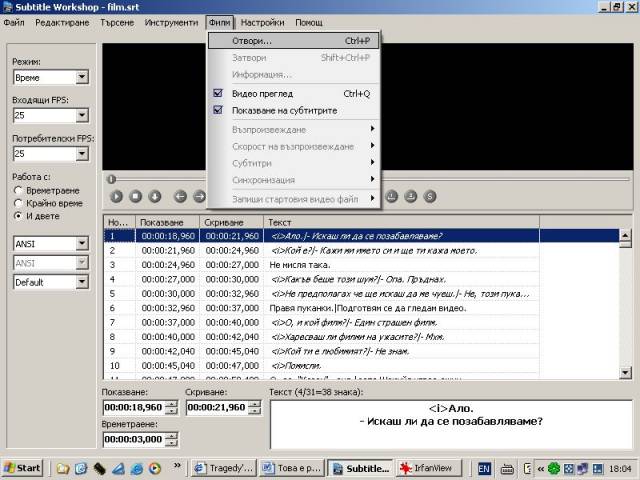Click the set hide time button
Viewport: 640px width, 480px height.
pos(411,196)
